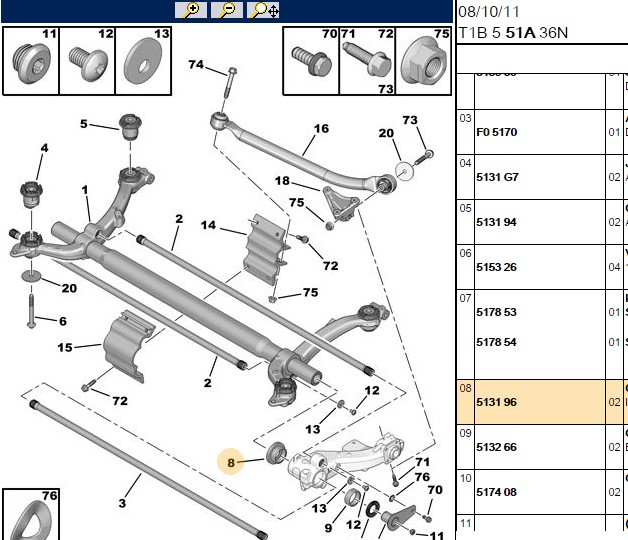Click part number 5132 66
Viewport: 628px width, 540px height.
[496, 447]
